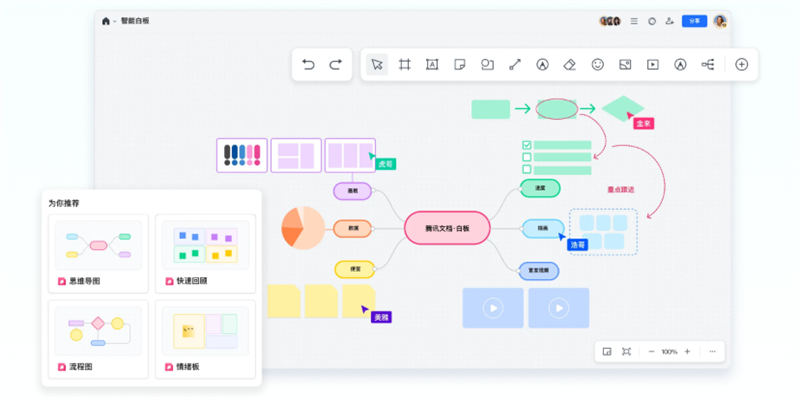Select the 宣发视频 dark blue node
The height and width of the screenshot is (400, 800).
539,271
